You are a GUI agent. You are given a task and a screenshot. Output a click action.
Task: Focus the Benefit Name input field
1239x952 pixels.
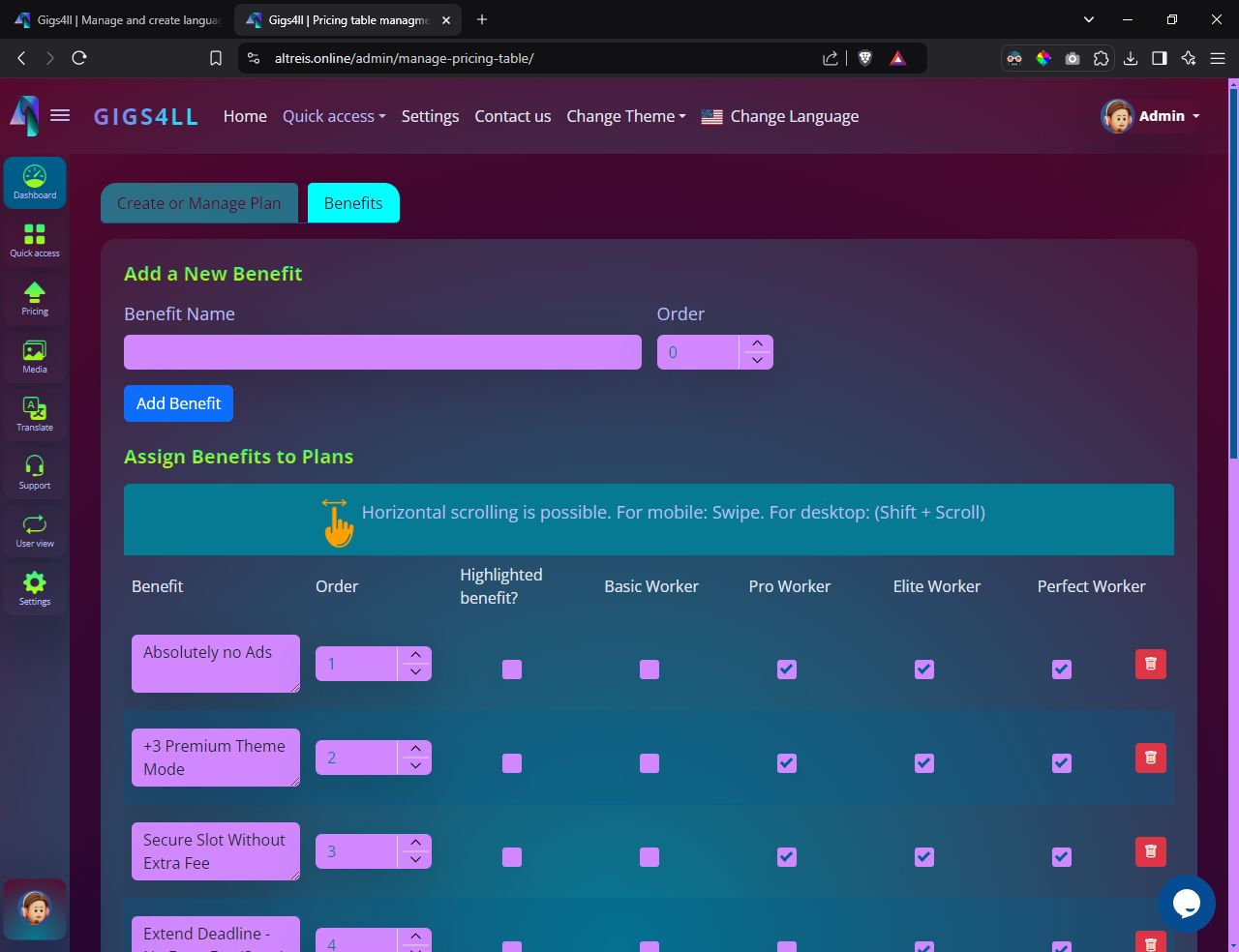pos(382,352)
